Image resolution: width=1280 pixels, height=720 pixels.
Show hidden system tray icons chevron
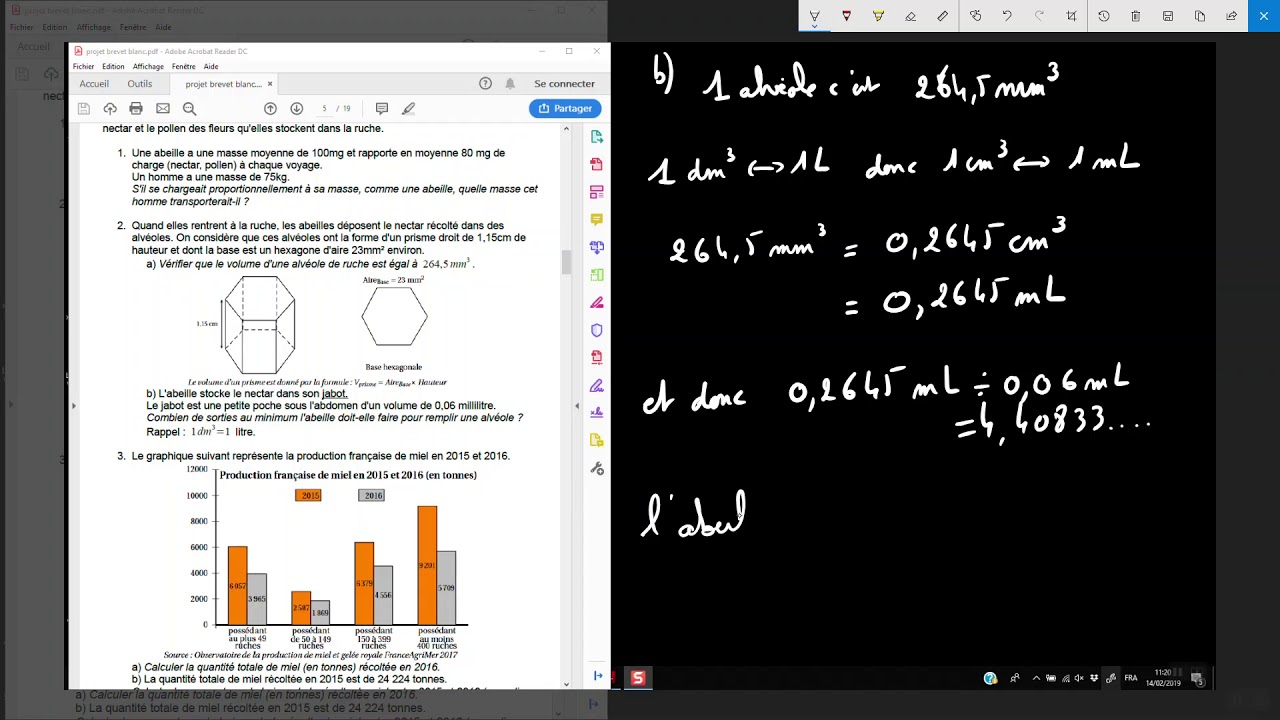click(x=1036, y=678)
